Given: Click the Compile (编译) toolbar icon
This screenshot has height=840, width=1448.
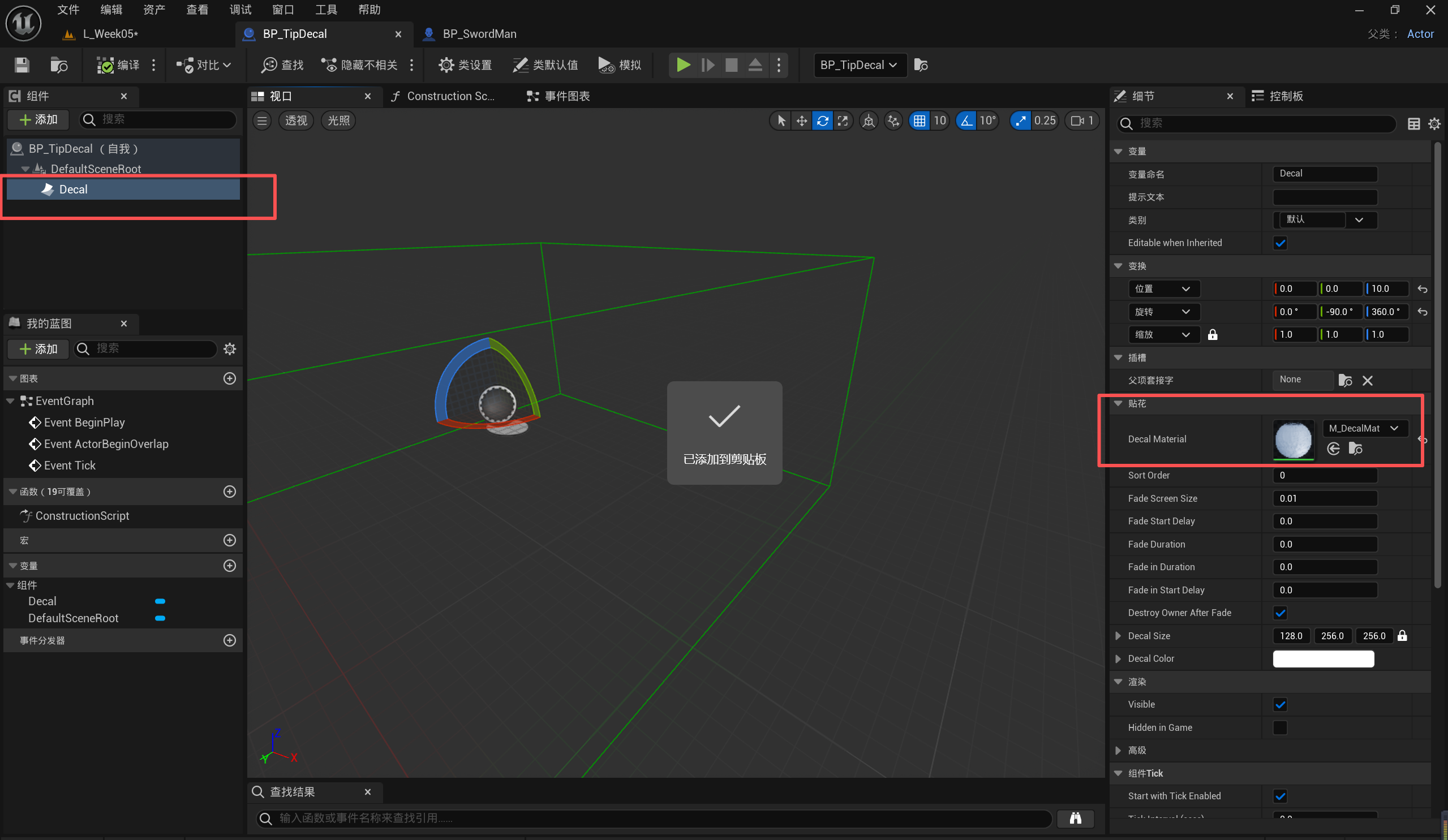Looking at the screenshot, I should [105, 65].
